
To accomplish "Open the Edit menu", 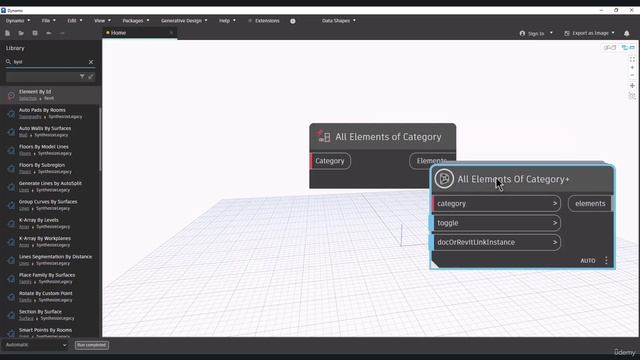I will [x=75, y=21].
